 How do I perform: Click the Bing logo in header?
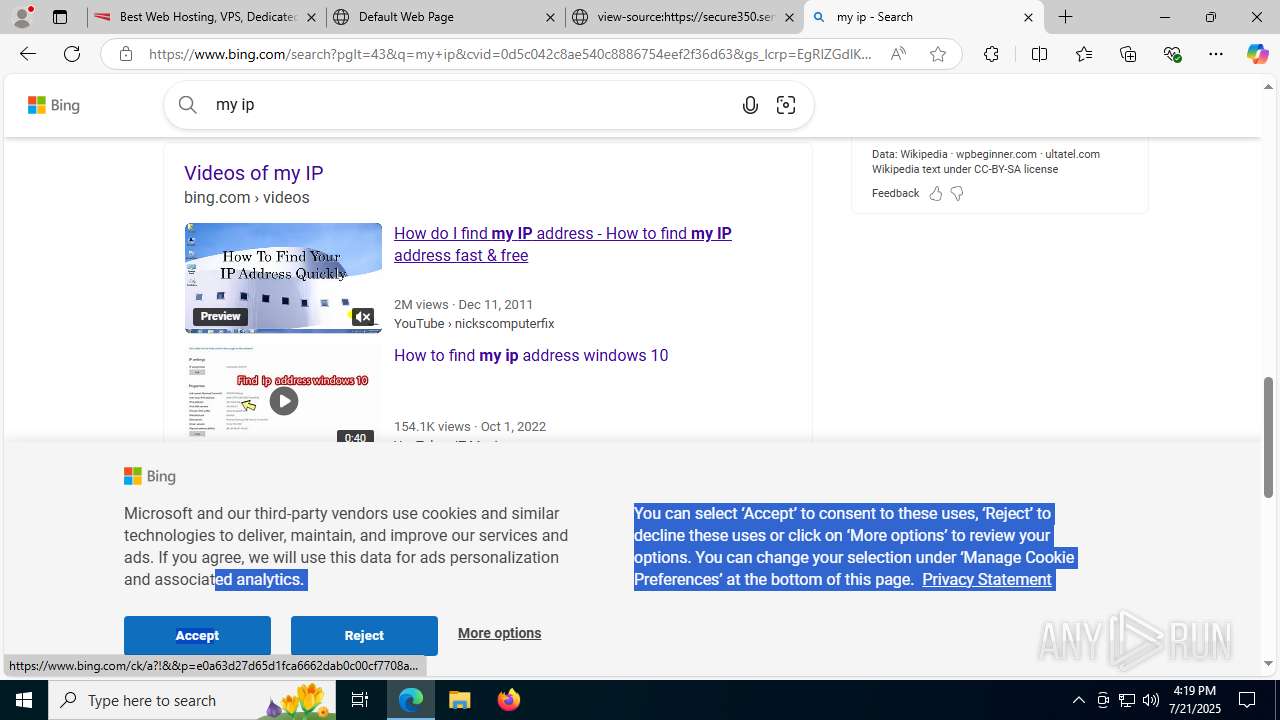click(54, 105)
